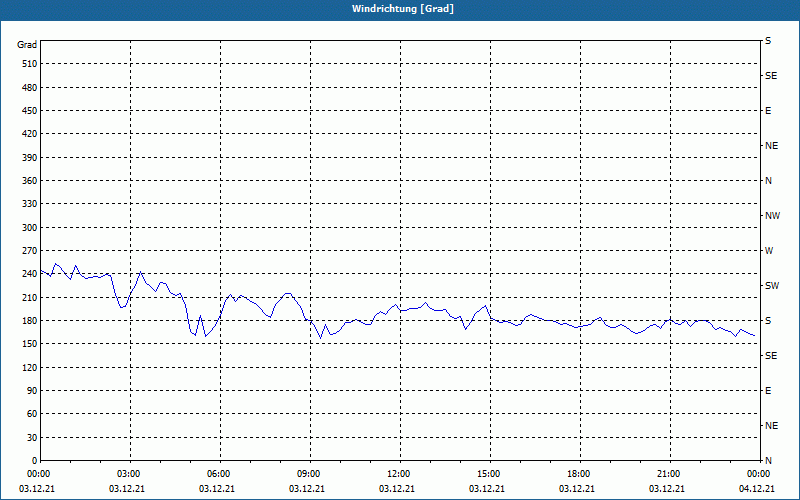Viewport: 800px width, 500px height.
Task: Select the S compass label level with 180
Action: (768, 321)
